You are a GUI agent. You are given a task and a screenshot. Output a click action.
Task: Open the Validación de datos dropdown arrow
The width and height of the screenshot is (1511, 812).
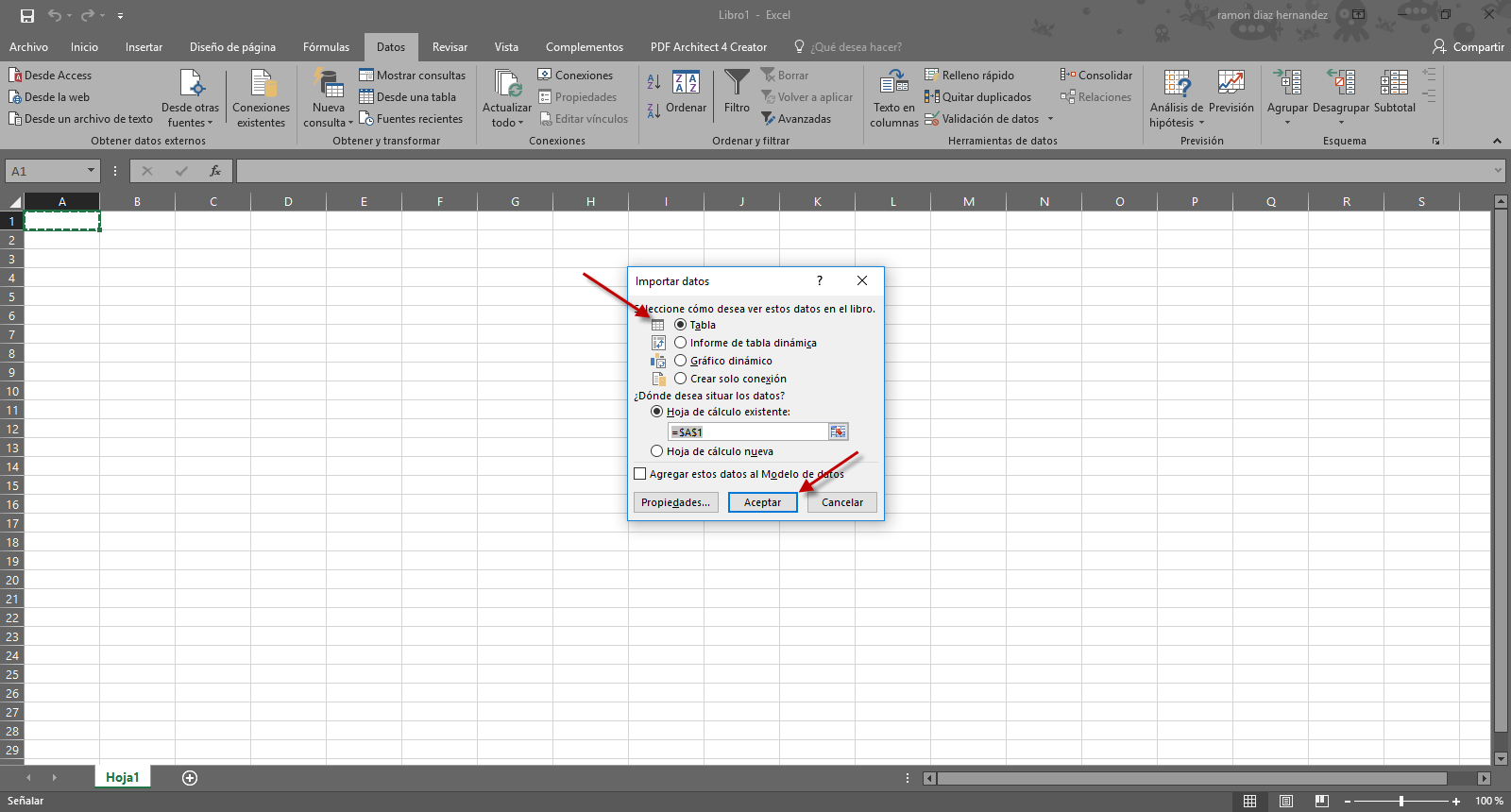point(1050,119)
